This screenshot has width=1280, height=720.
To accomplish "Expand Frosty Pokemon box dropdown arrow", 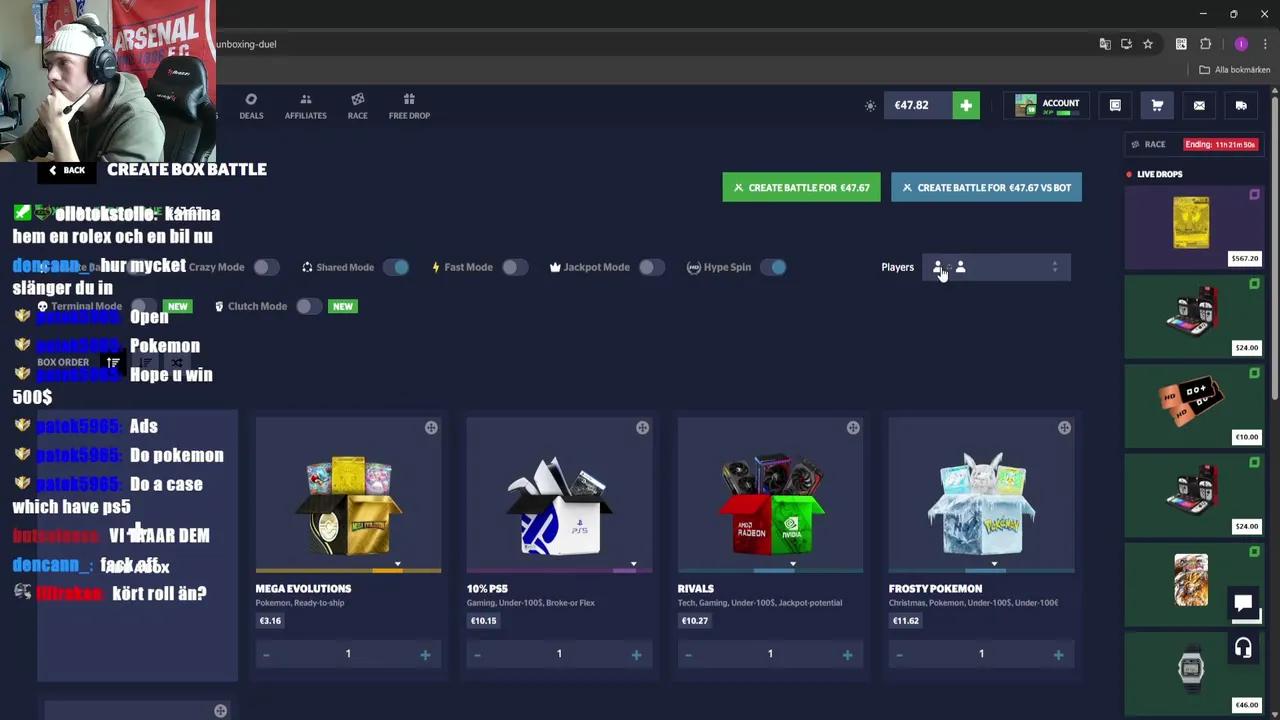I will coord(993,564).
